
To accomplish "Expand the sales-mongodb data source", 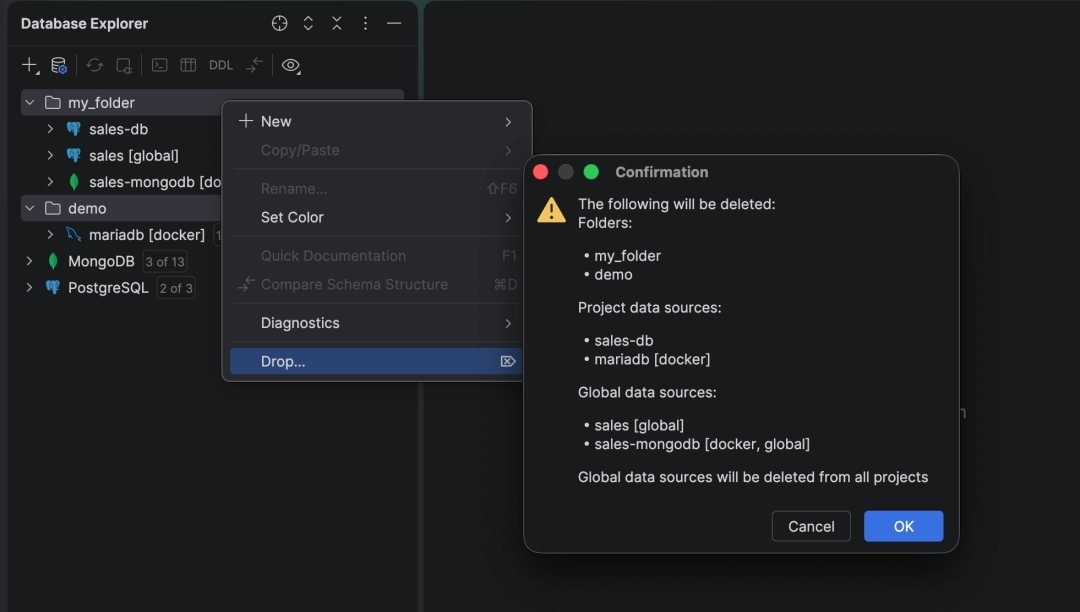I will (x=50, y=182).
